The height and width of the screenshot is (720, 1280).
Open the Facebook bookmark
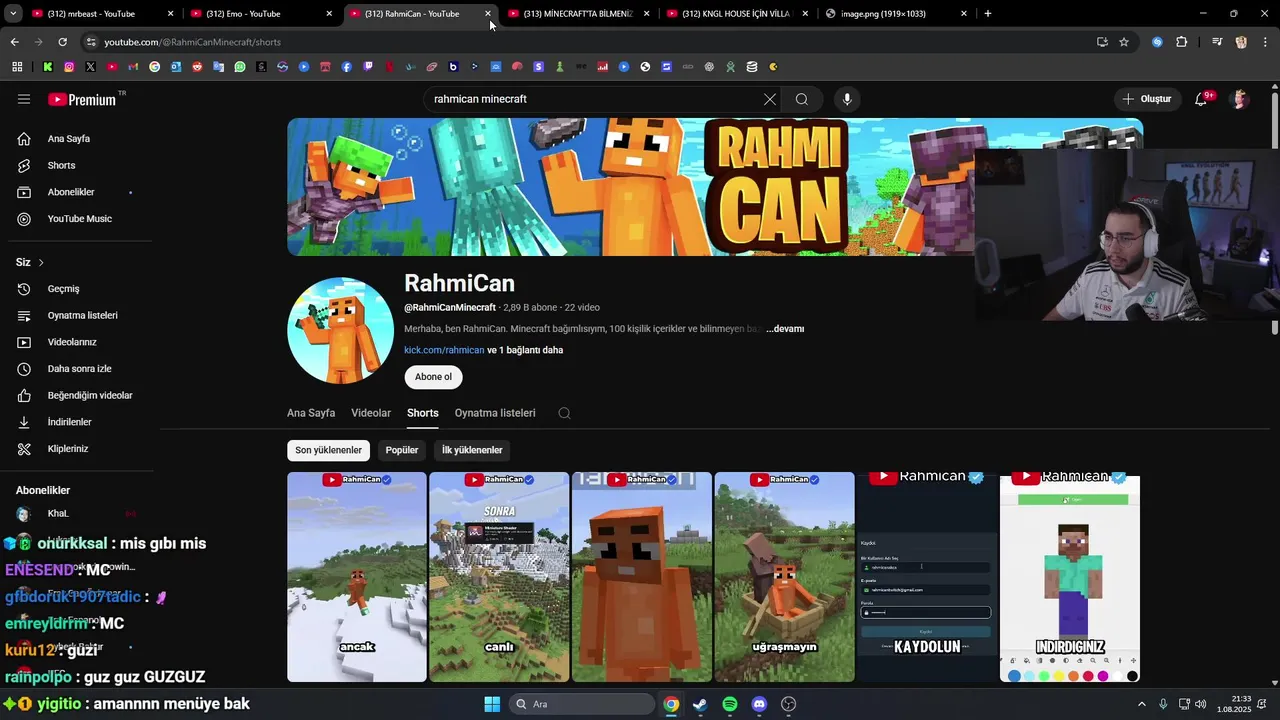(x=347, y=67)
